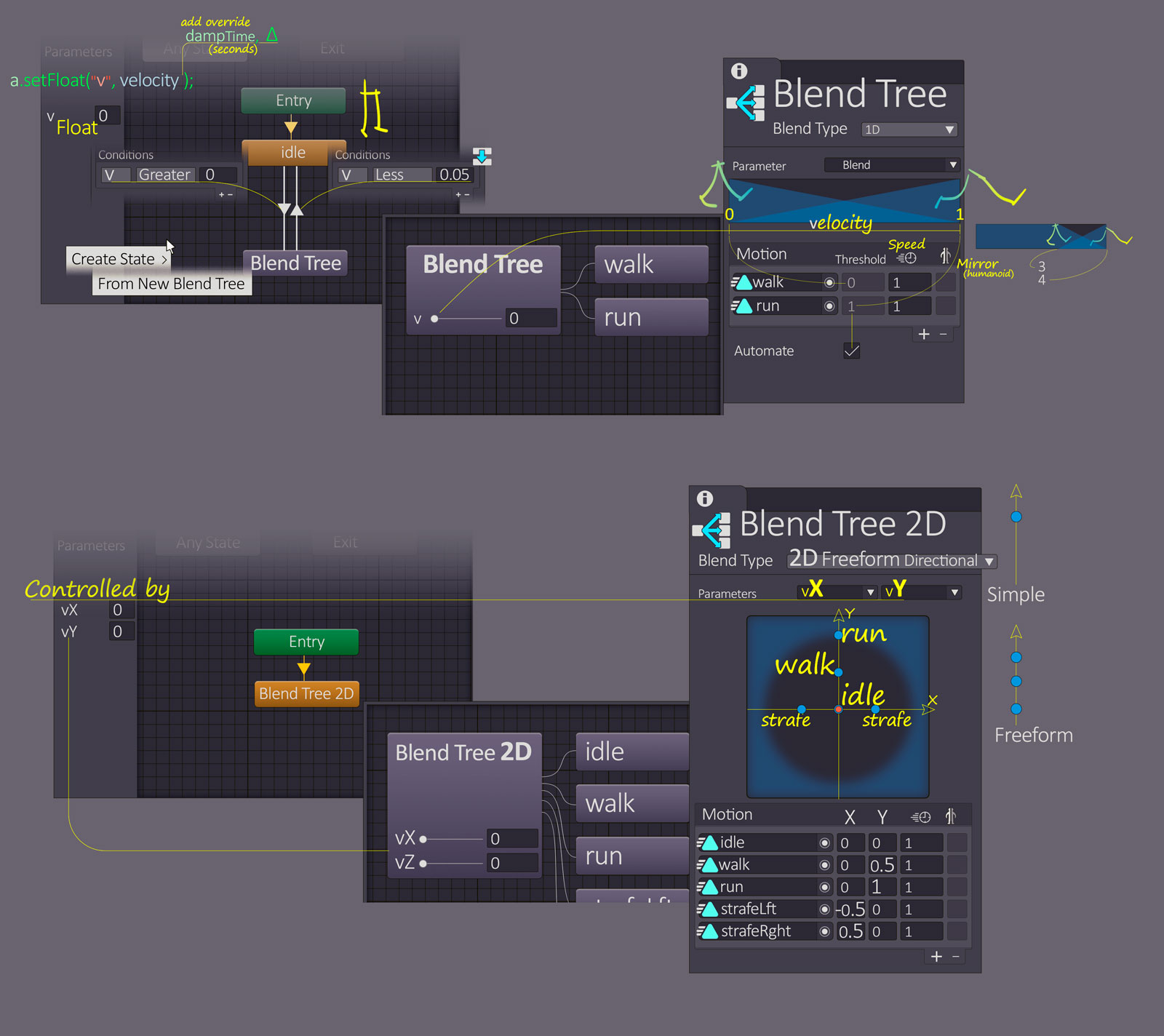Toggle mirror checkbox for strafeLft row
The width and height of the screenshot is (1164, 1036).
click(x=957, y=909)
